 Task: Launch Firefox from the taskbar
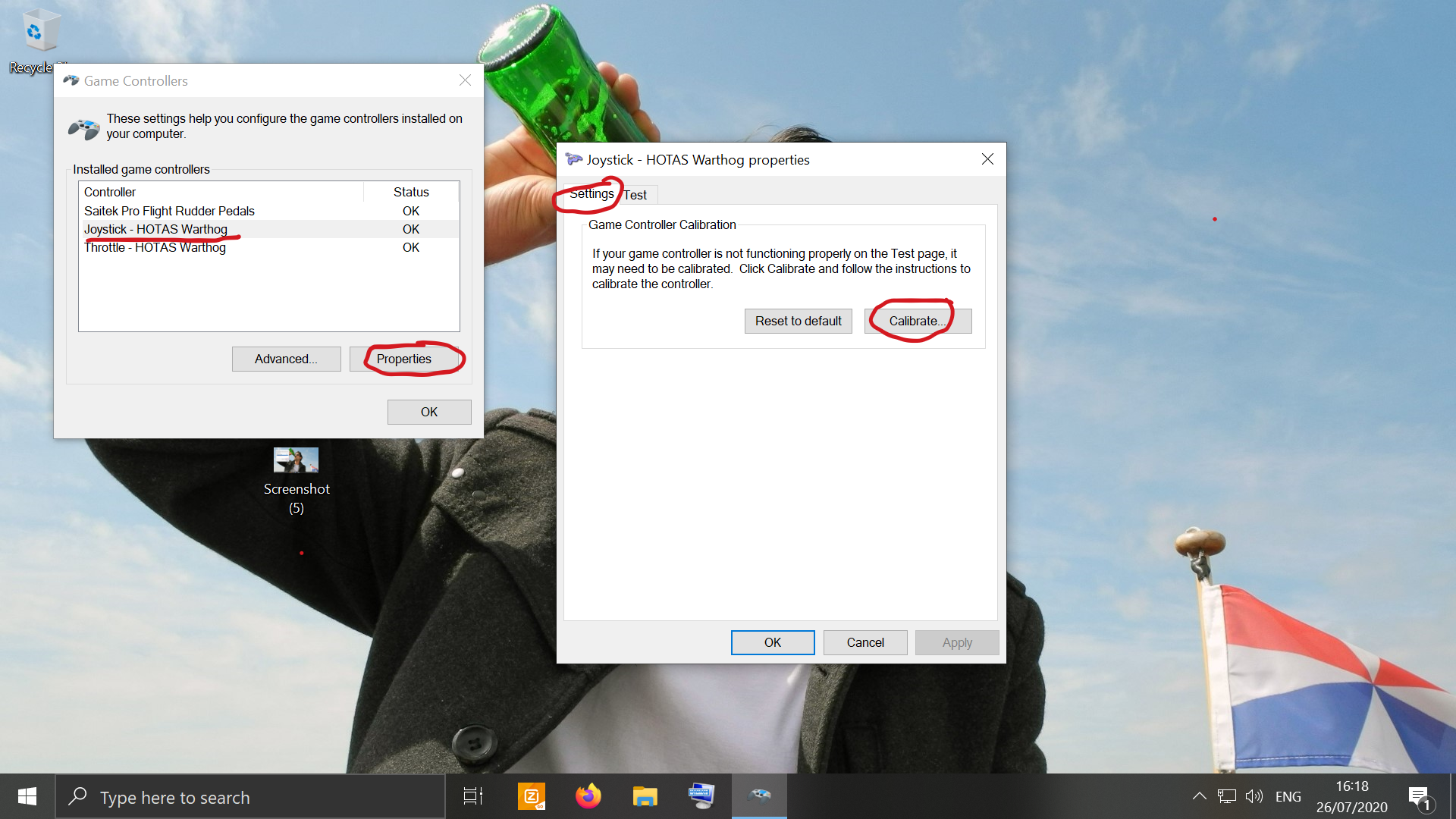[x=588, y=796]
